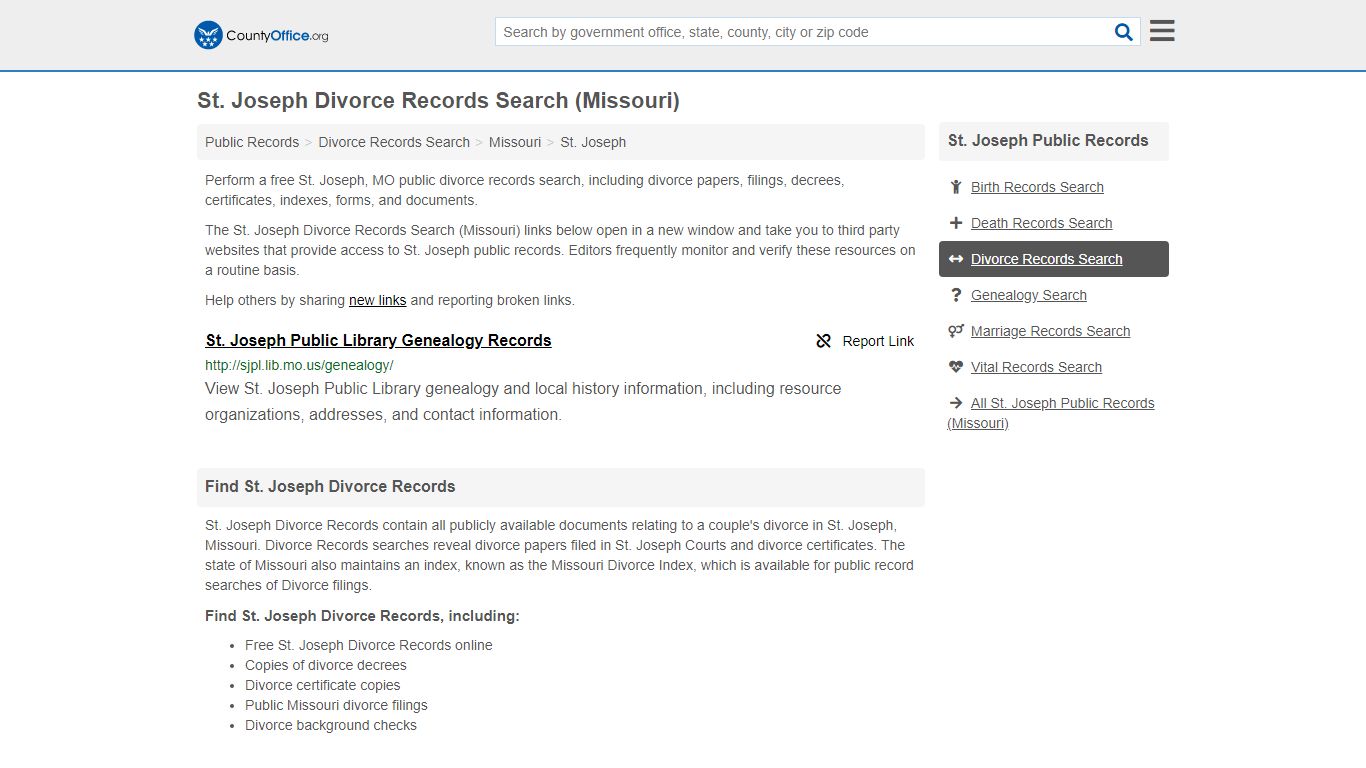Click 'Copies of divorce decrees' bullet

pyautogui.click(x=326, y=665)
